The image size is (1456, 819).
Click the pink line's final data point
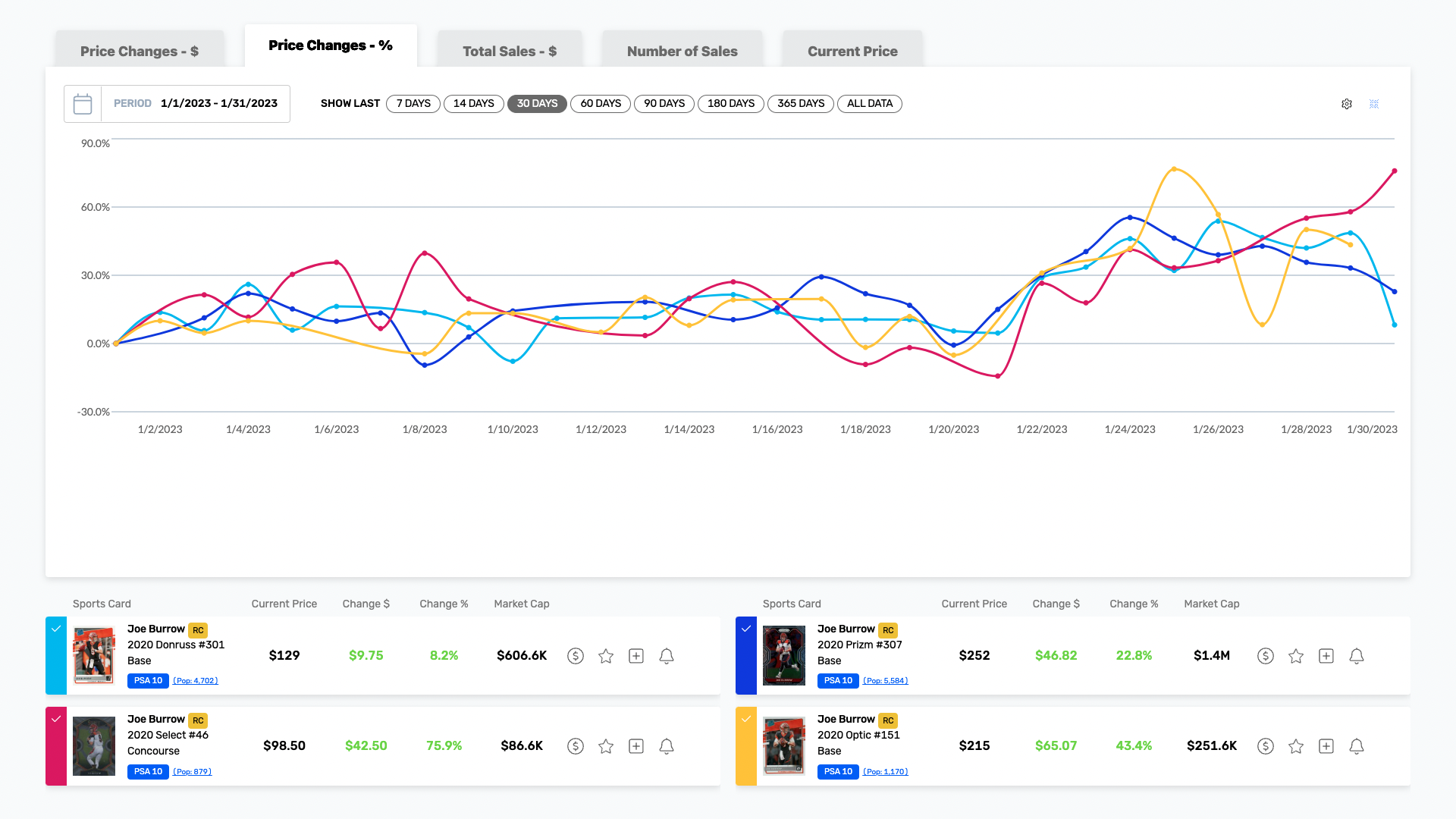point(1395,171)
